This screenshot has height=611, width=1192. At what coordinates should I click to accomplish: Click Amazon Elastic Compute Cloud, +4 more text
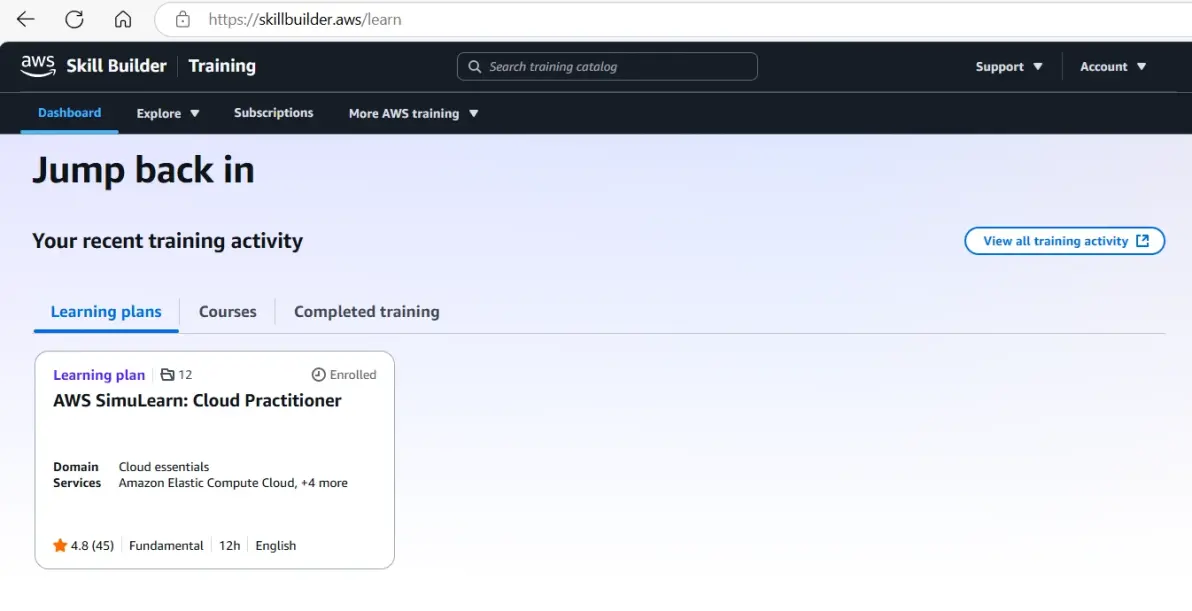point(233,483)
